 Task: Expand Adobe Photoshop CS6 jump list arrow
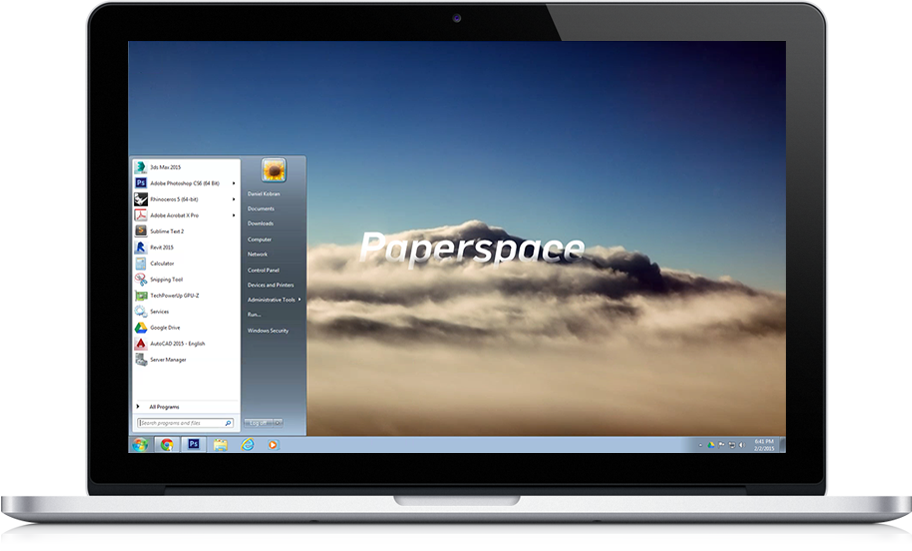pyautogui.click(x=234, y=183)
